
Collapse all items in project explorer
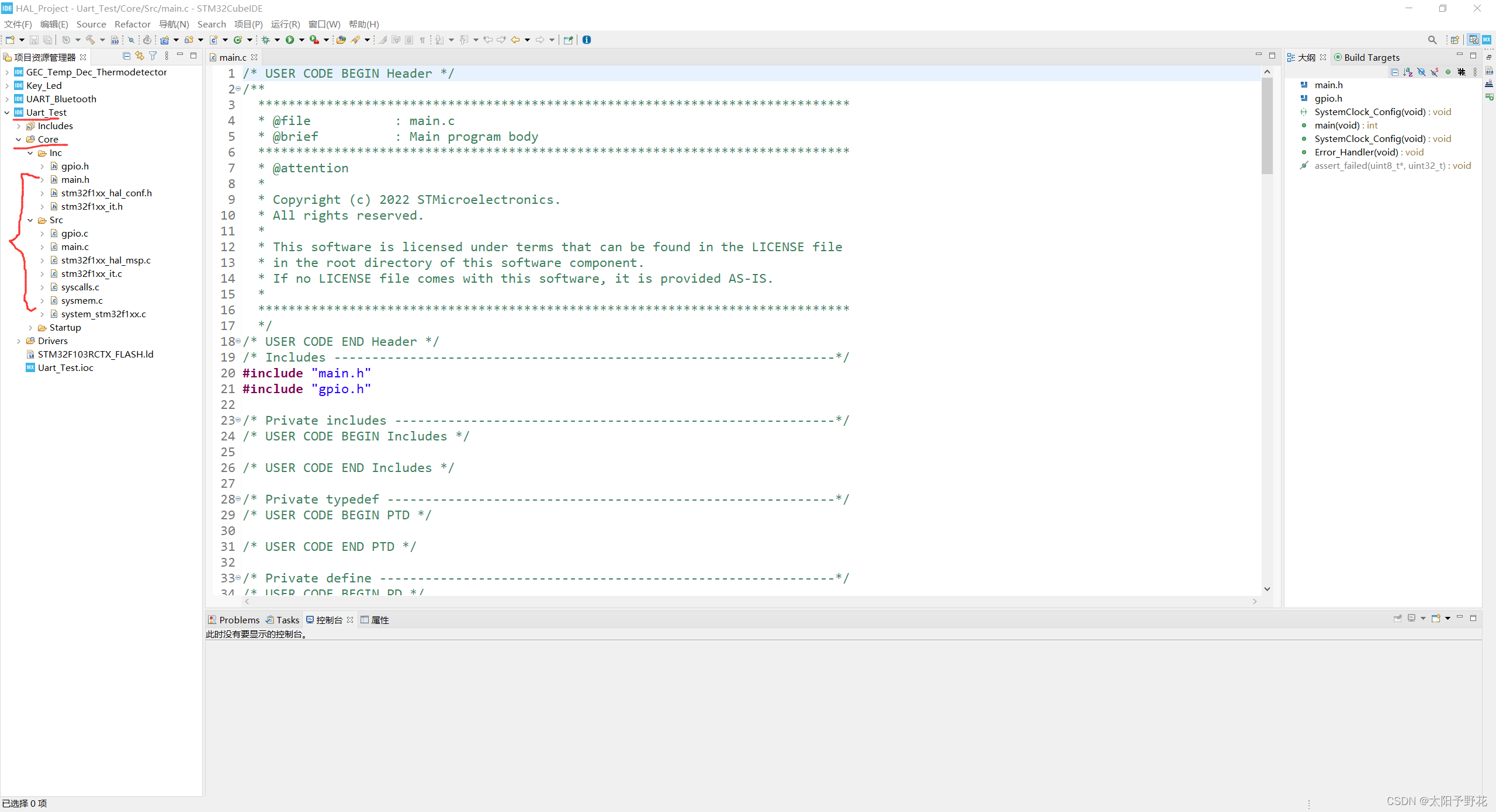[126, 56]
